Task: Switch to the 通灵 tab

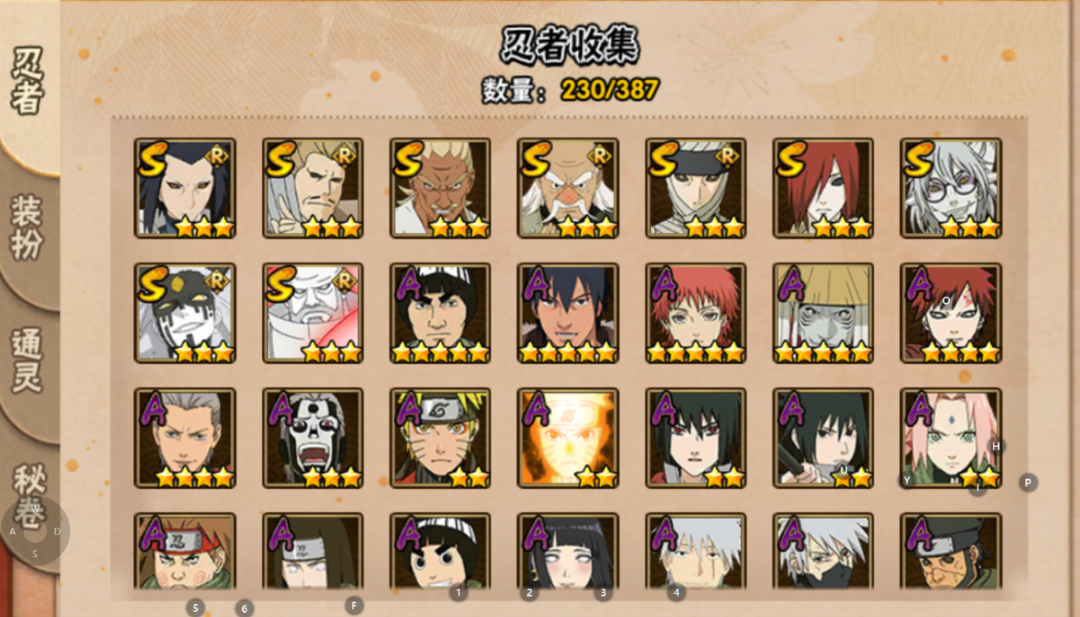Action: [28, 360]
